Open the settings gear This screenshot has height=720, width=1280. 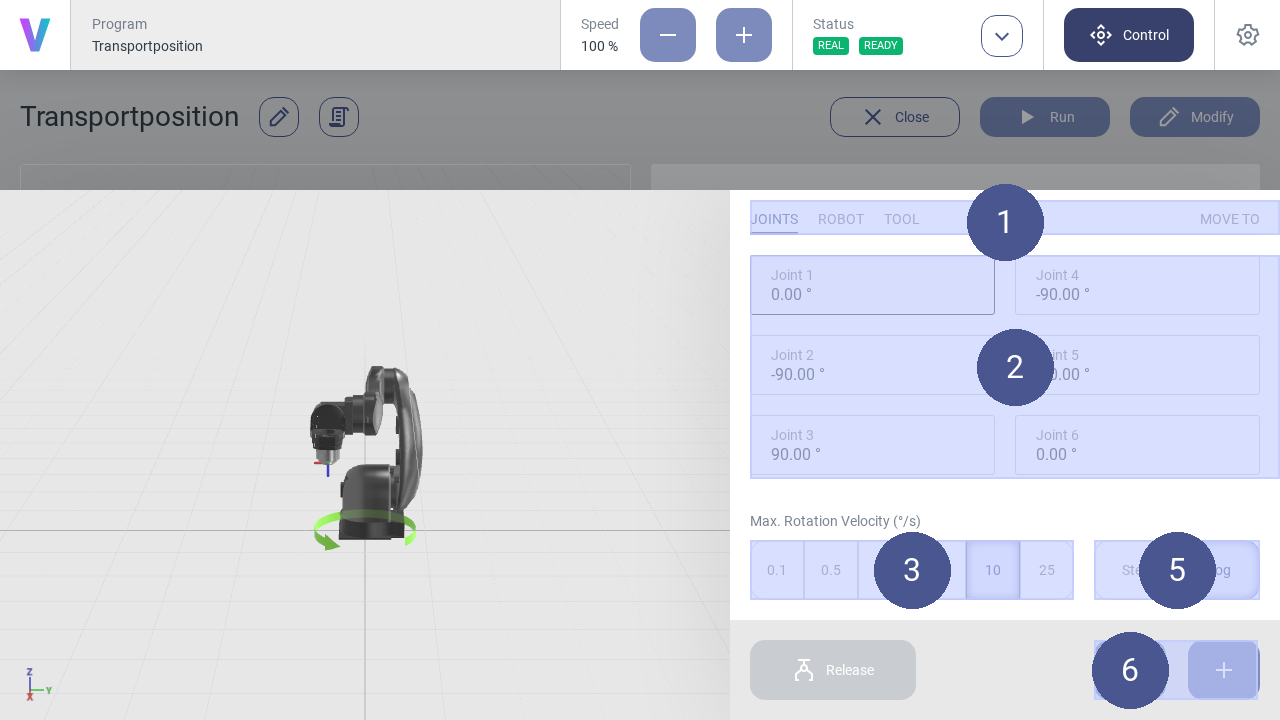pos(1247,35)
